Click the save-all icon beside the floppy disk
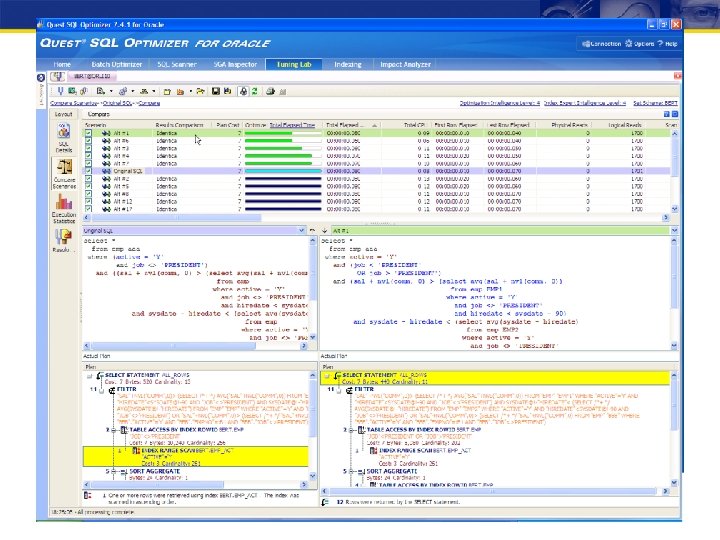720x540 pixels. (x=227, y=91)
